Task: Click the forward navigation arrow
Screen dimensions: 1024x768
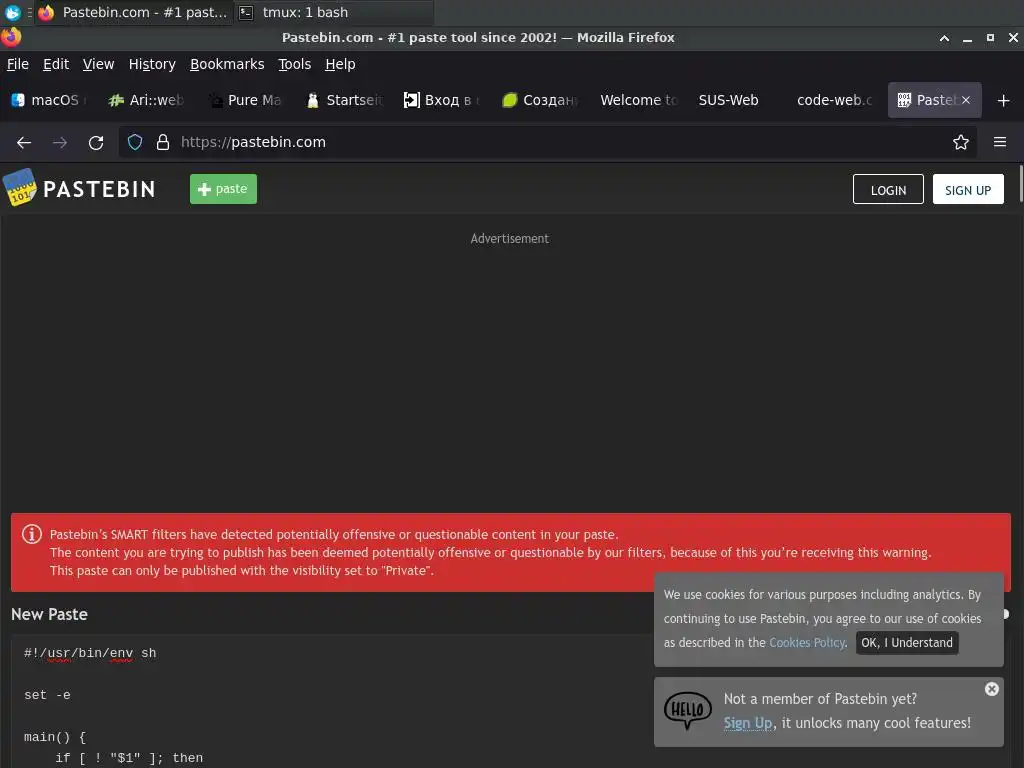Action: 60,142
